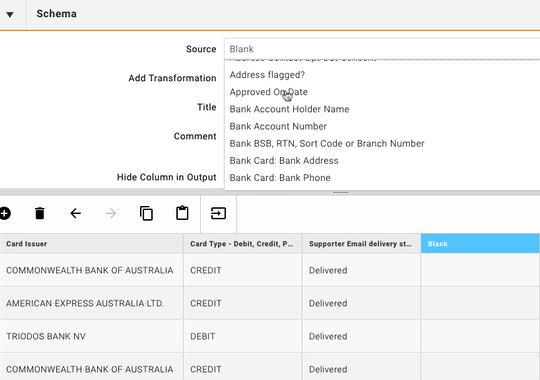Paste column using clipboard icon
Image resolution: width=540 pixels, height=380 pixels.
(182, 213)
